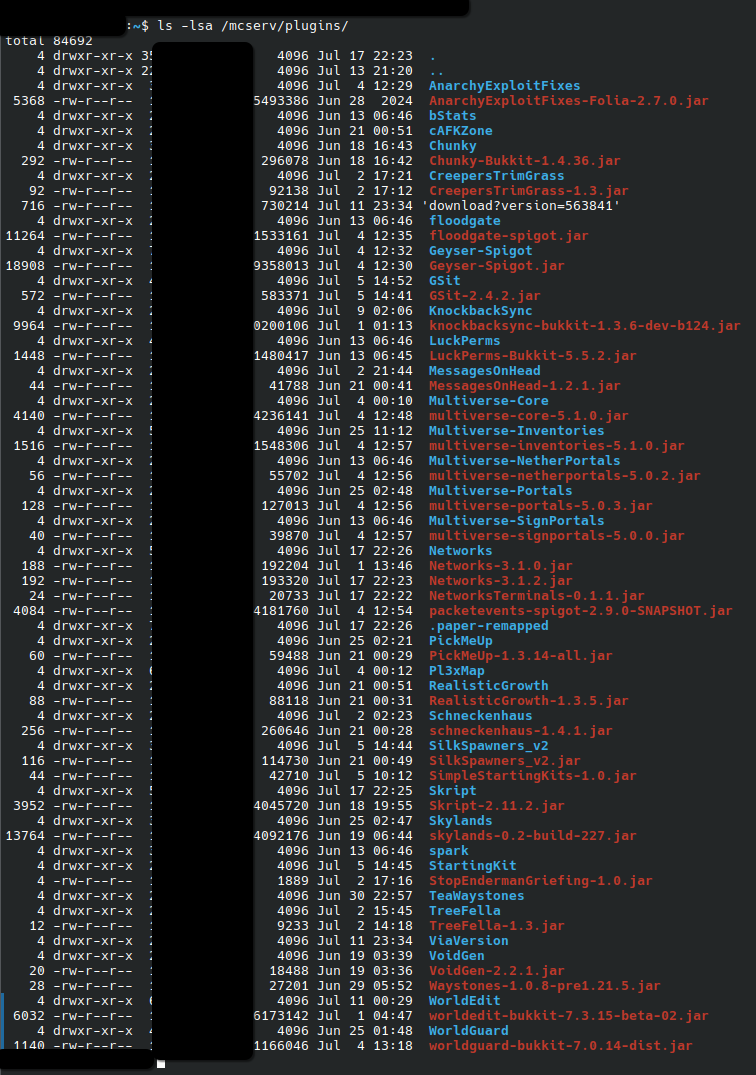
Task: Click the KnockbackSync directory name
Action: 480,311
